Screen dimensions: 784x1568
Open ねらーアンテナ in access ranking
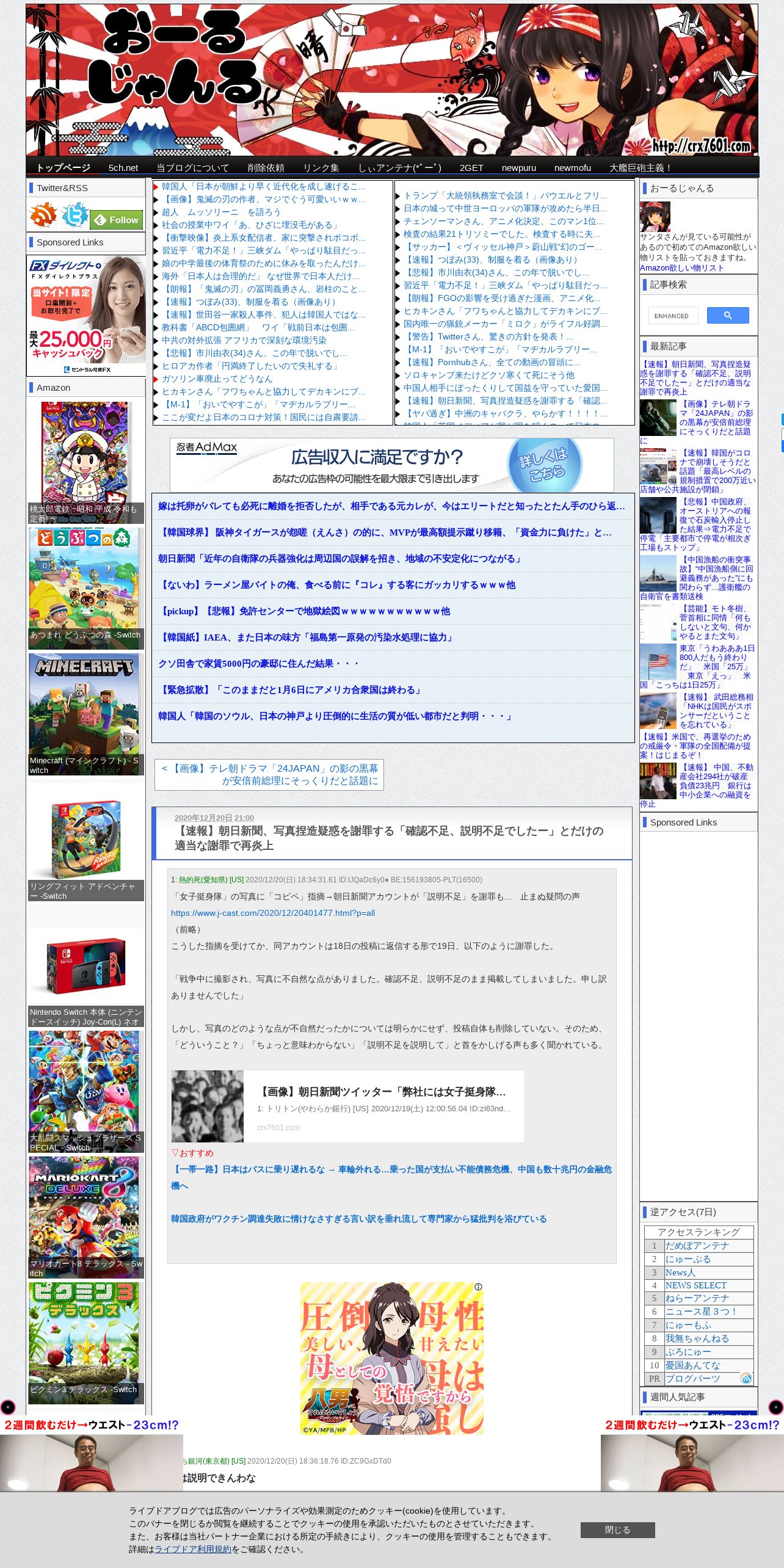tap(697, 1298)
